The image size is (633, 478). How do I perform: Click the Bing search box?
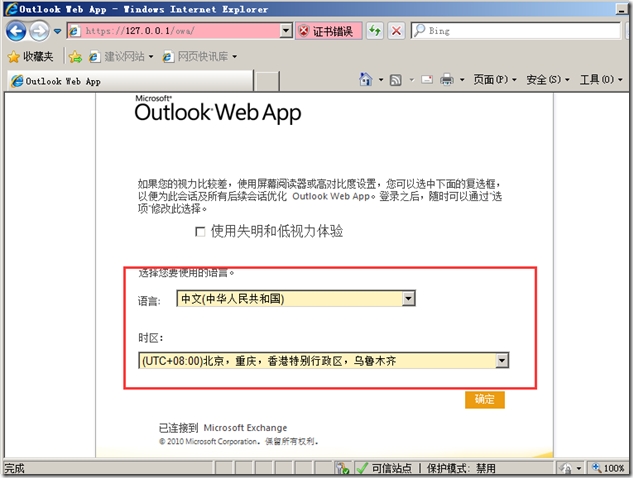click(516, 31)
